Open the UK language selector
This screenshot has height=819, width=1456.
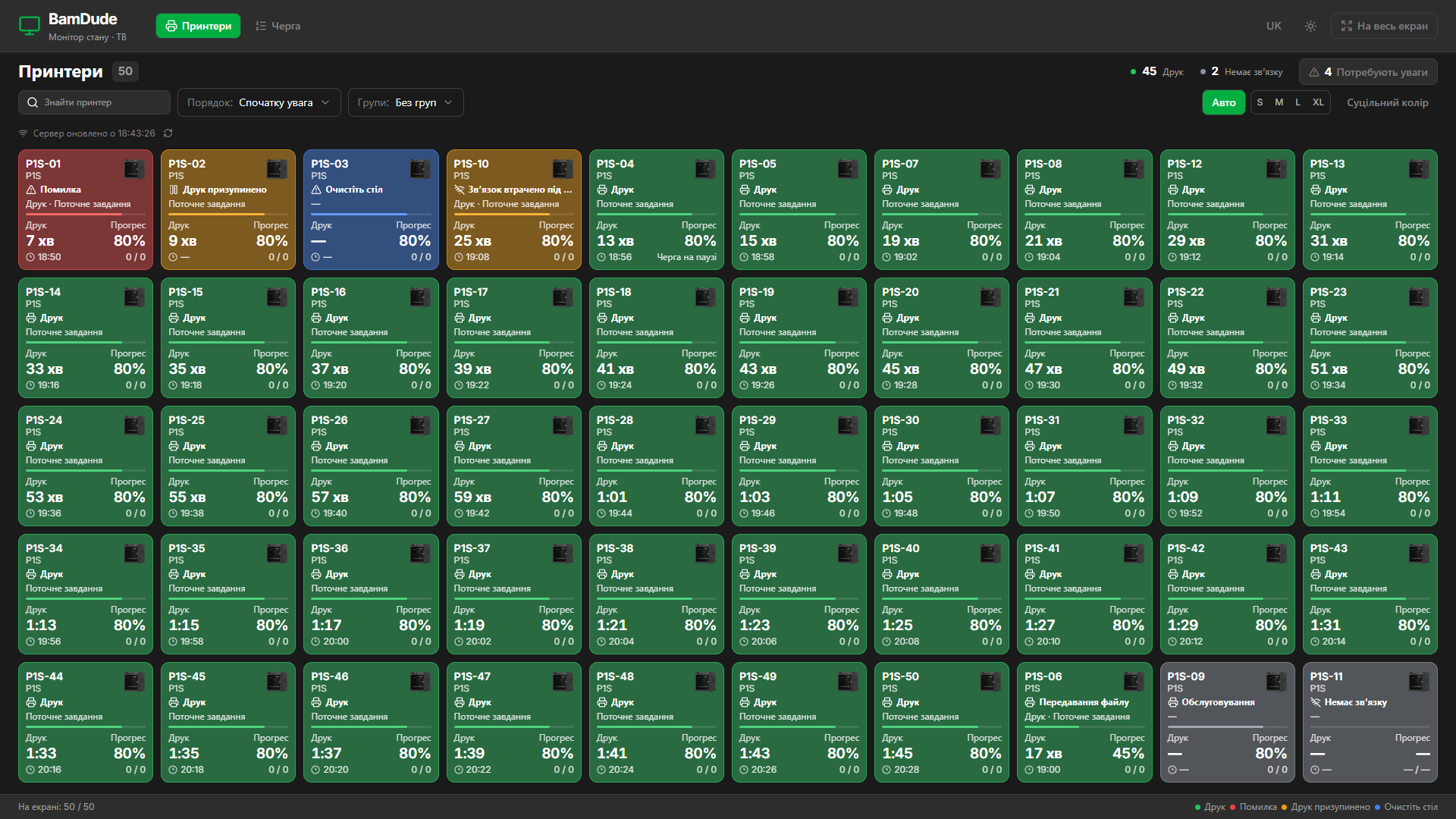click(1273, 26)
